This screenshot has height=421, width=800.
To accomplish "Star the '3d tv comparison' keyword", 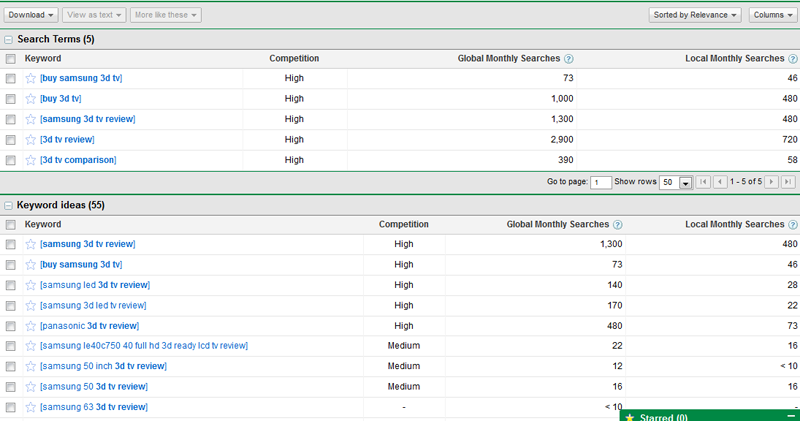I will tap(30, 160).
